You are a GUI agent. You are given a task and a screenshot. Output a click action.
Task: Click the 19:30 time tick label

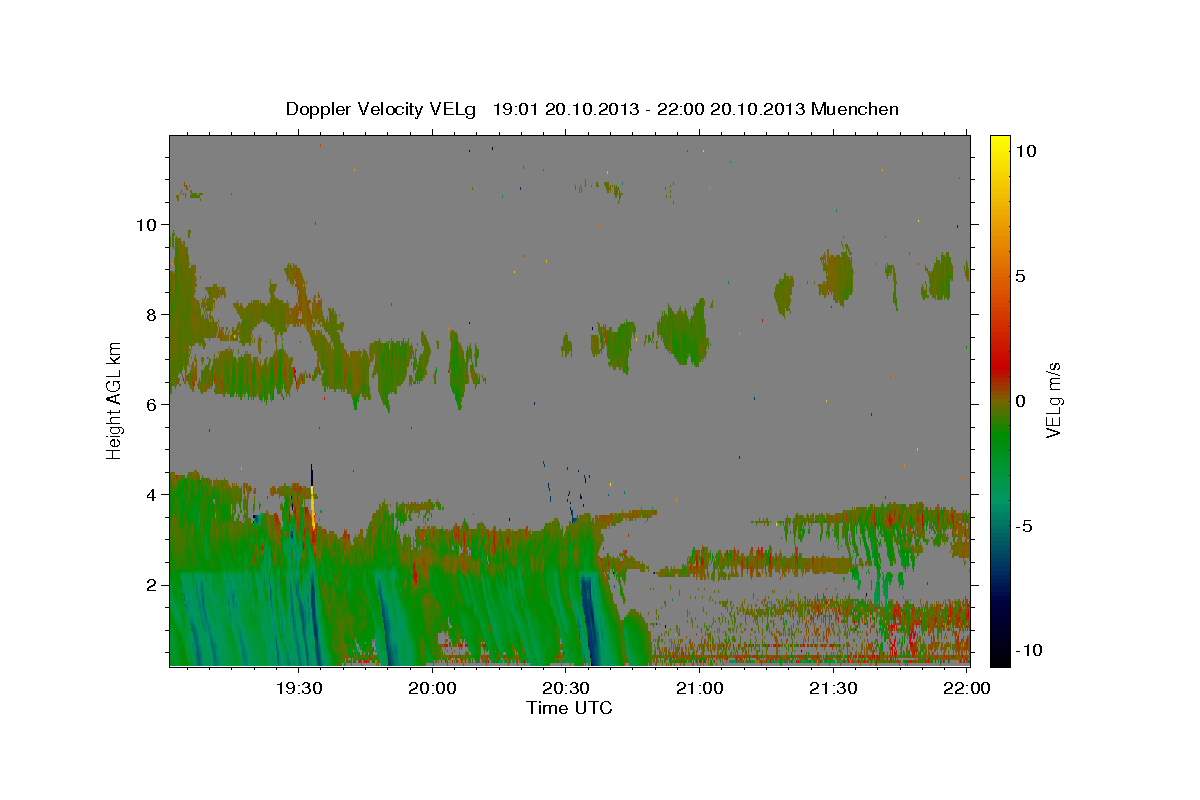coord(299,688)
